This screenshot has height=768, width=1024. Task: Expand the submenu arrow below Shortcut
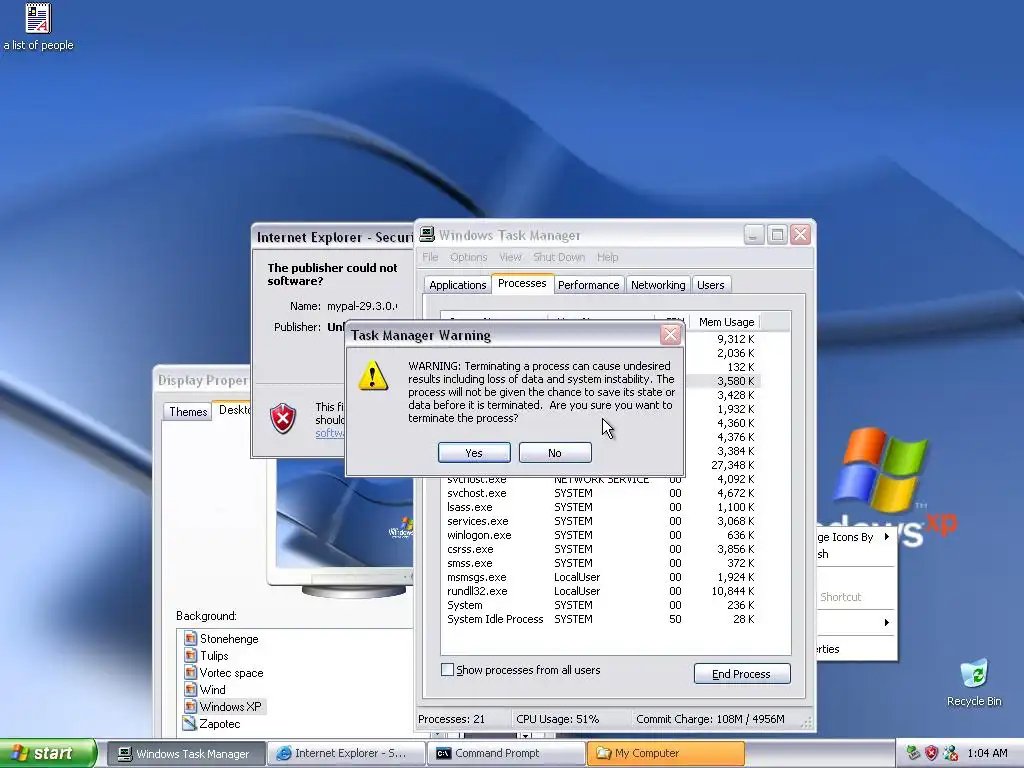[x=886, y=622]
